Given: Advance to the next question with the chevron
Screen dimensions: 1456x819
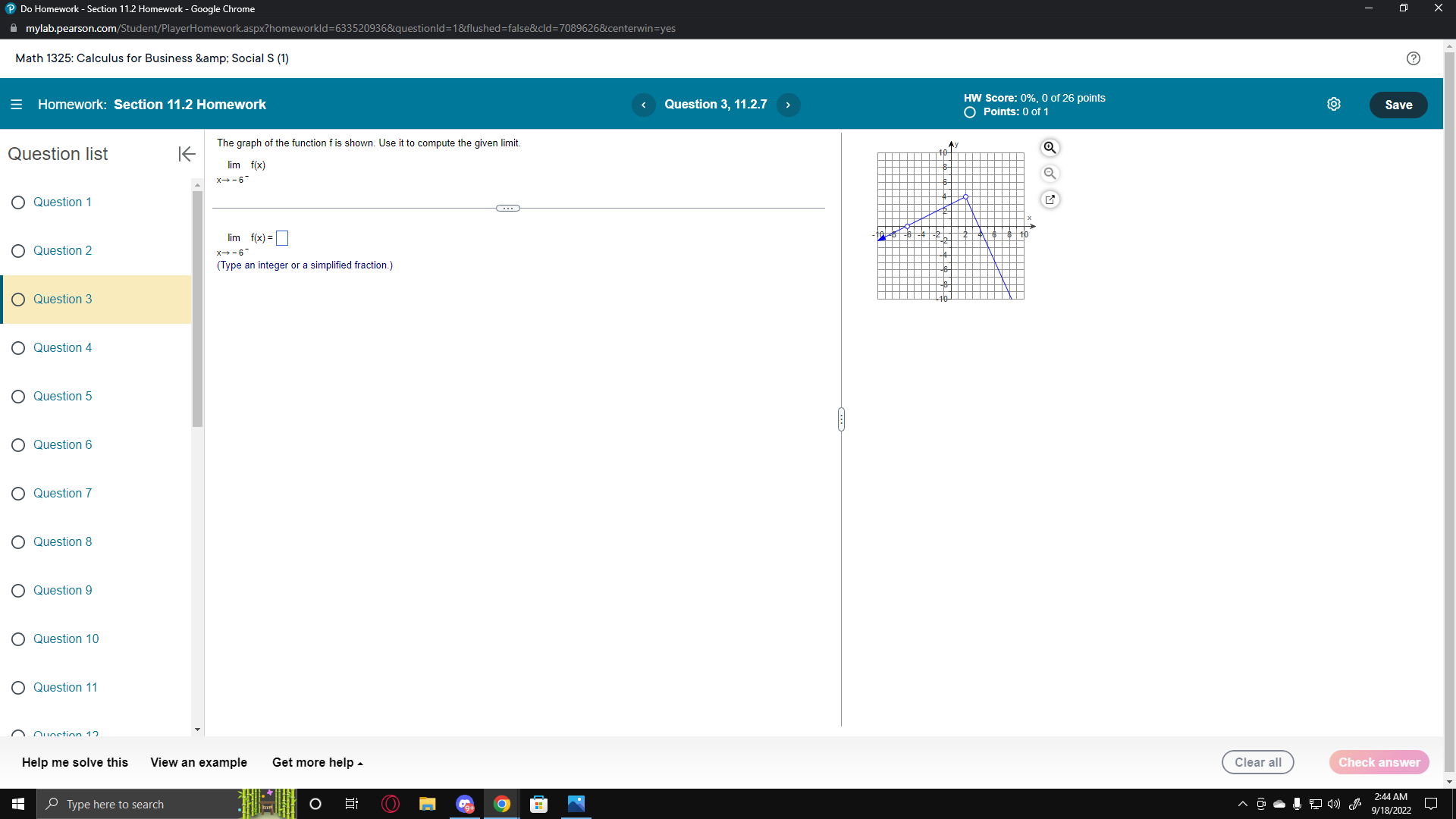Looking at the screenshot, I should (x=788, y=105).
